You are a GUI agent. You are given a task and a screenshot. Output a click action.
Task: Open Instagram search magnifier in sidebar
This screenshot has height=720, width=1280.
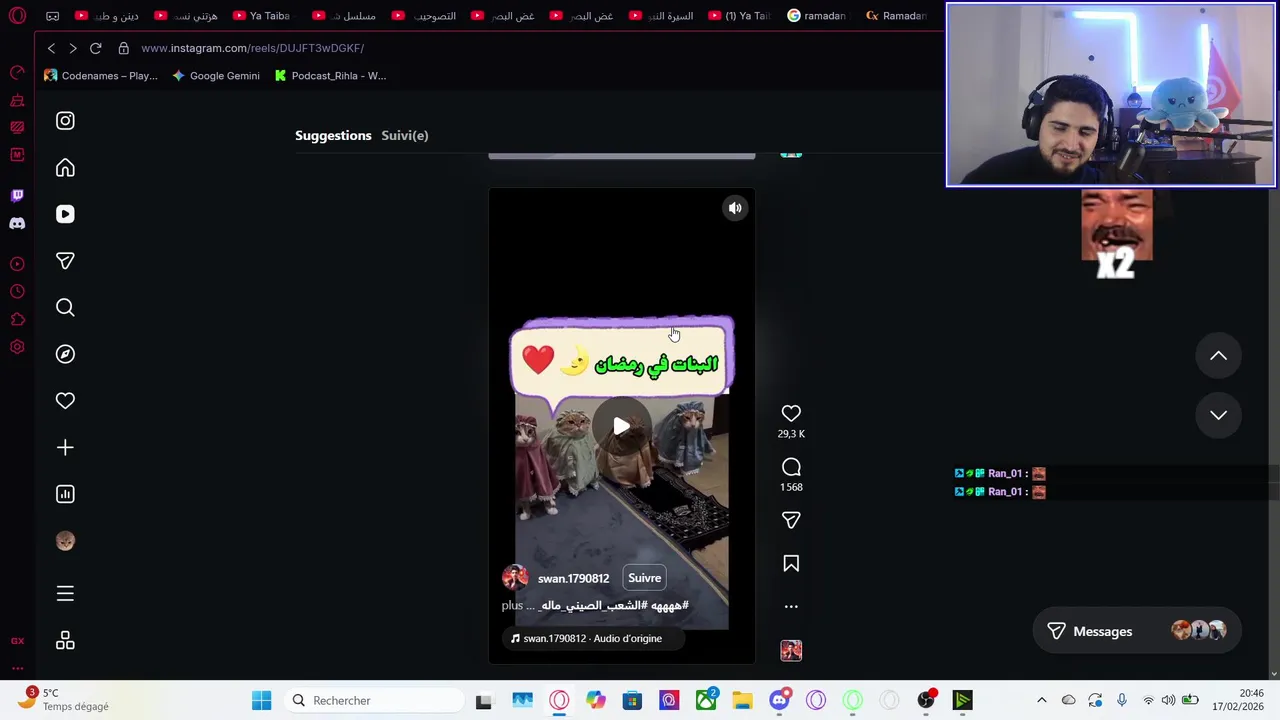65,308
